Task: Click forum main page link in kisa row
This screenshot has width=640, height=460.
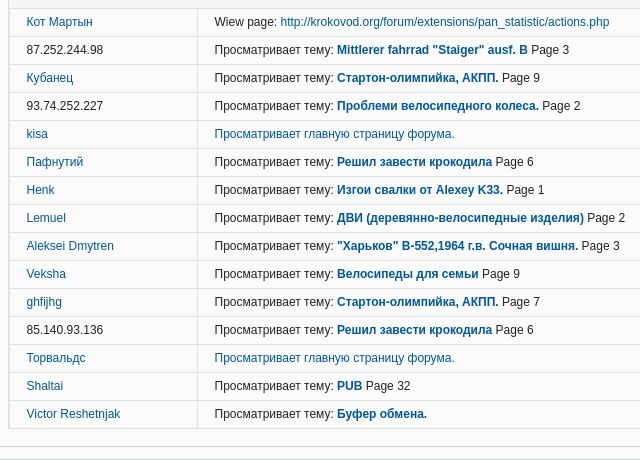Action: coord(334,134)
